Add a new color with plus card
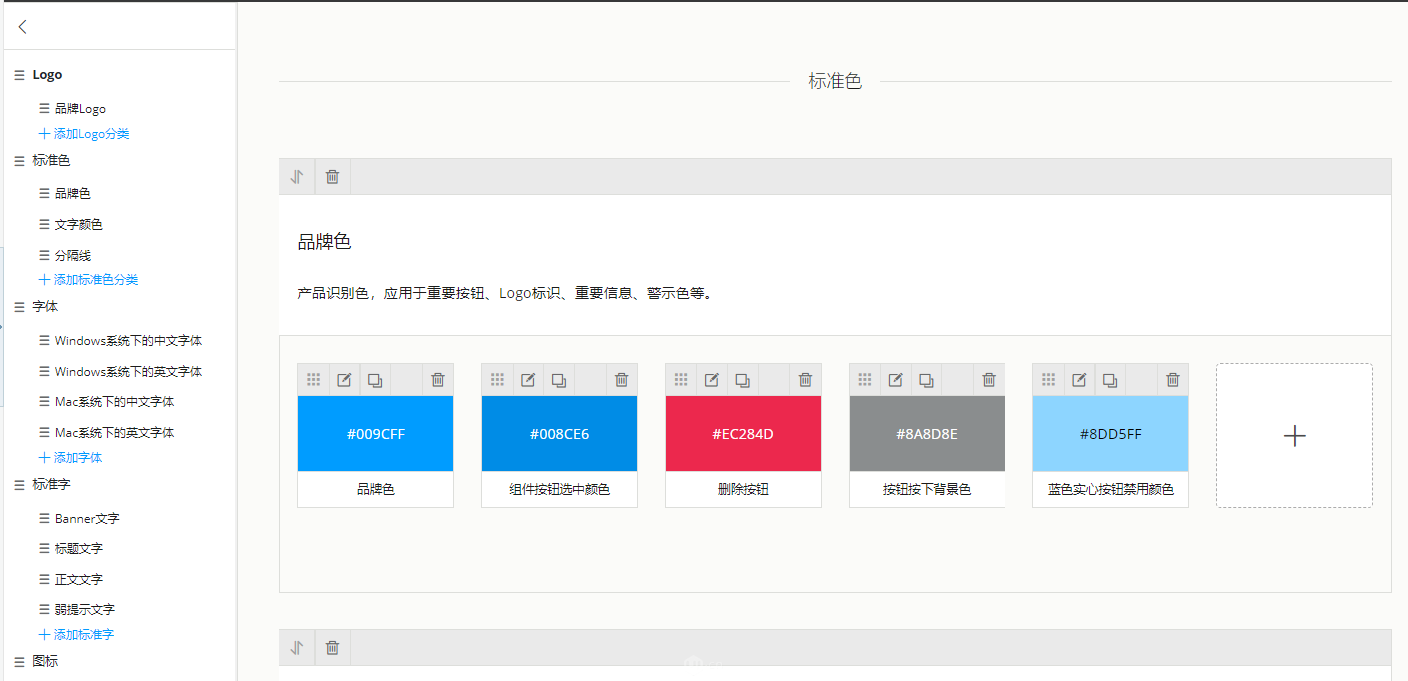1408x681 pixels. [x=1294, y=436]
